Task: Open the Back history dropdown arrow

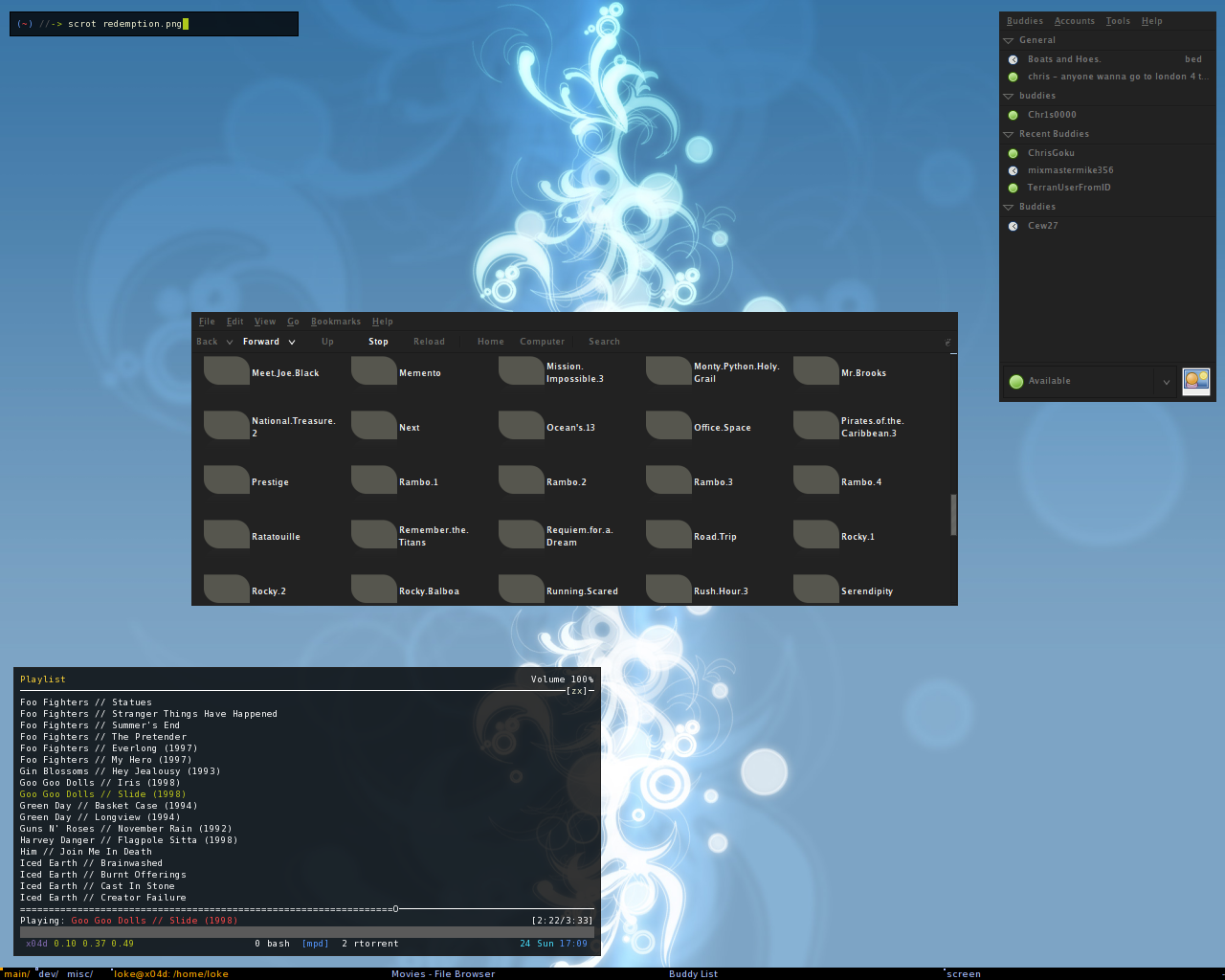Action: [x=230, y=342]
